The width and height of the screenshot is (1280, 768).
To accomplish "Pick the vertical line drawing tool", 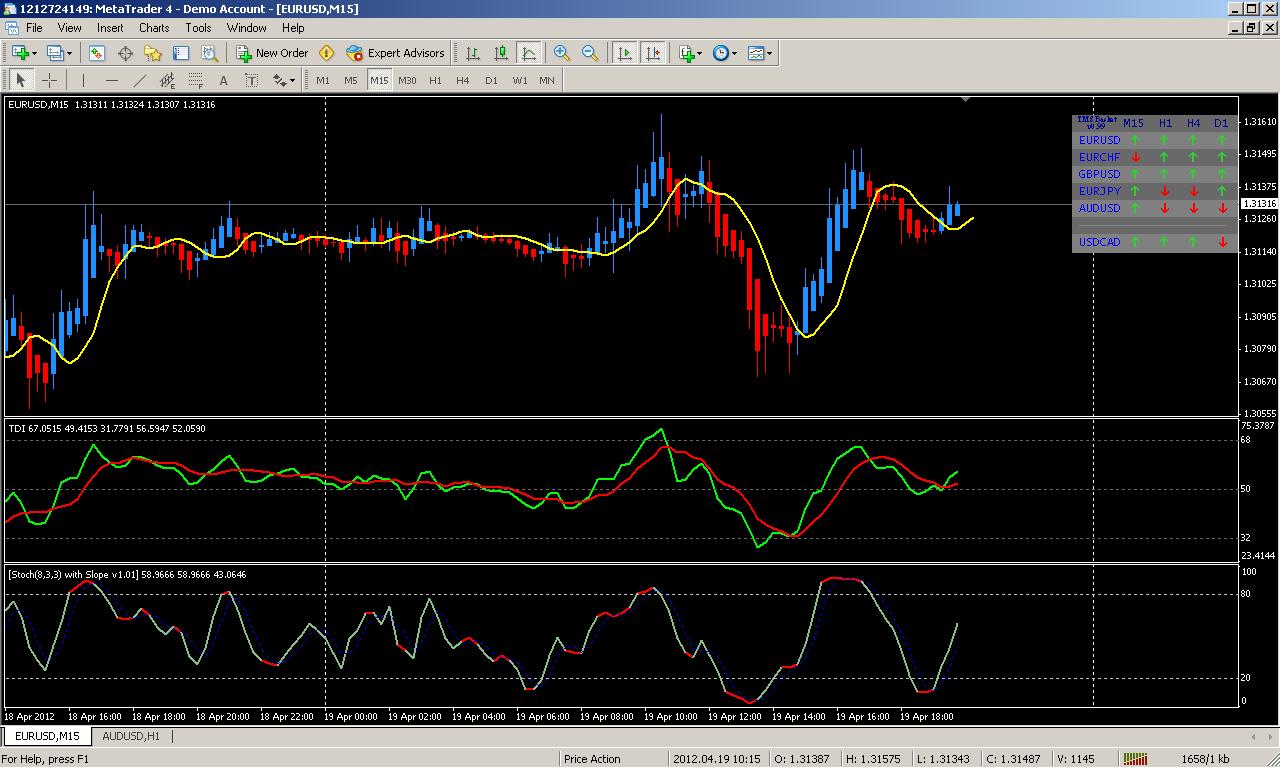I will [x=83, y=80].
